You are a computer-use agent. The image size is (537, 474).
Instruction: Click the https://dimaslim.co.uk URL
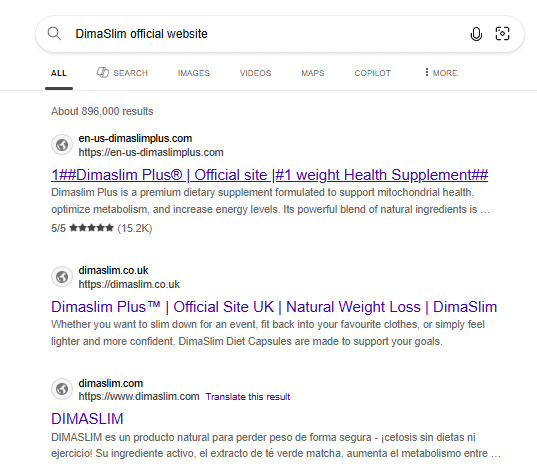(129, 284)
